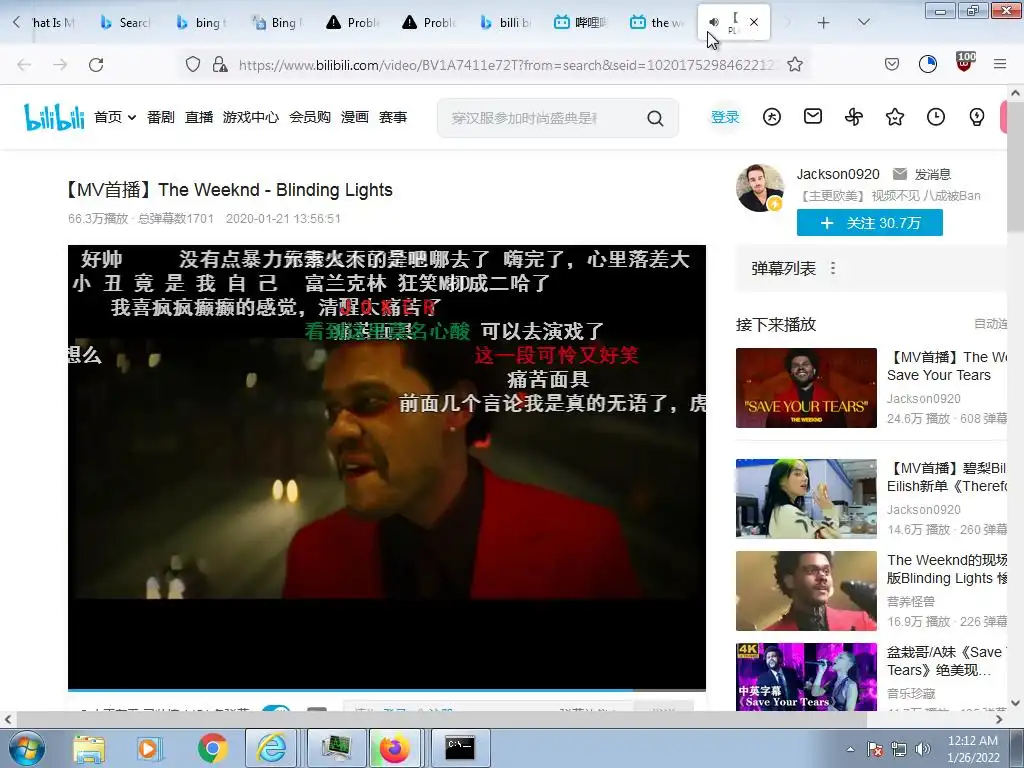Image resolution: width=1024 pixels, height=768 pixels.
Task: Click the 发消息 envelope icon
Action: tap(900, 174)
